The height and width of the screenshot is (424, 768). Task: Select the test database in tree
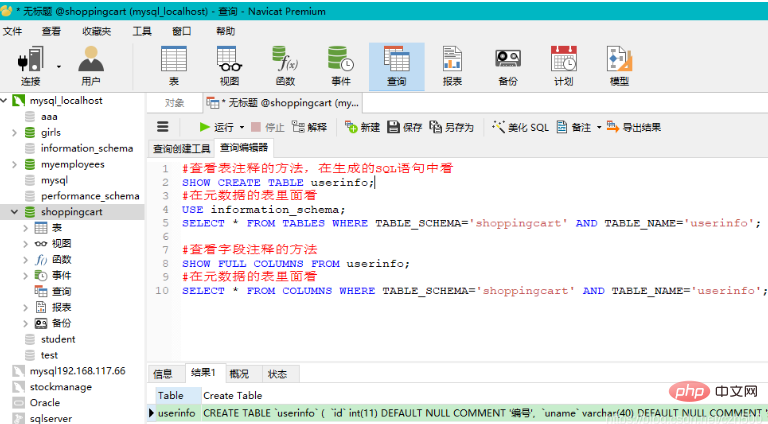(49, 355)
